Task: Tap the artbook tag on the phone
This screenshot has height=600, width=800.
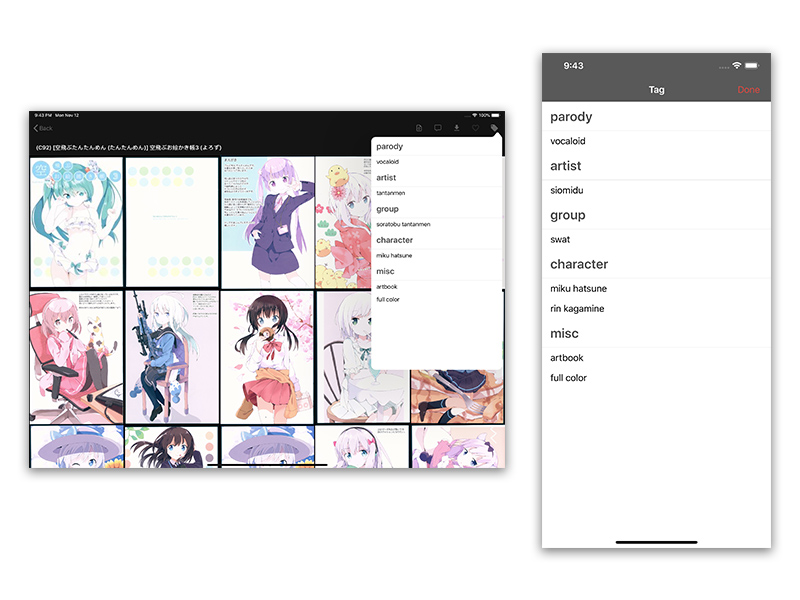Action: click(567, 358)
